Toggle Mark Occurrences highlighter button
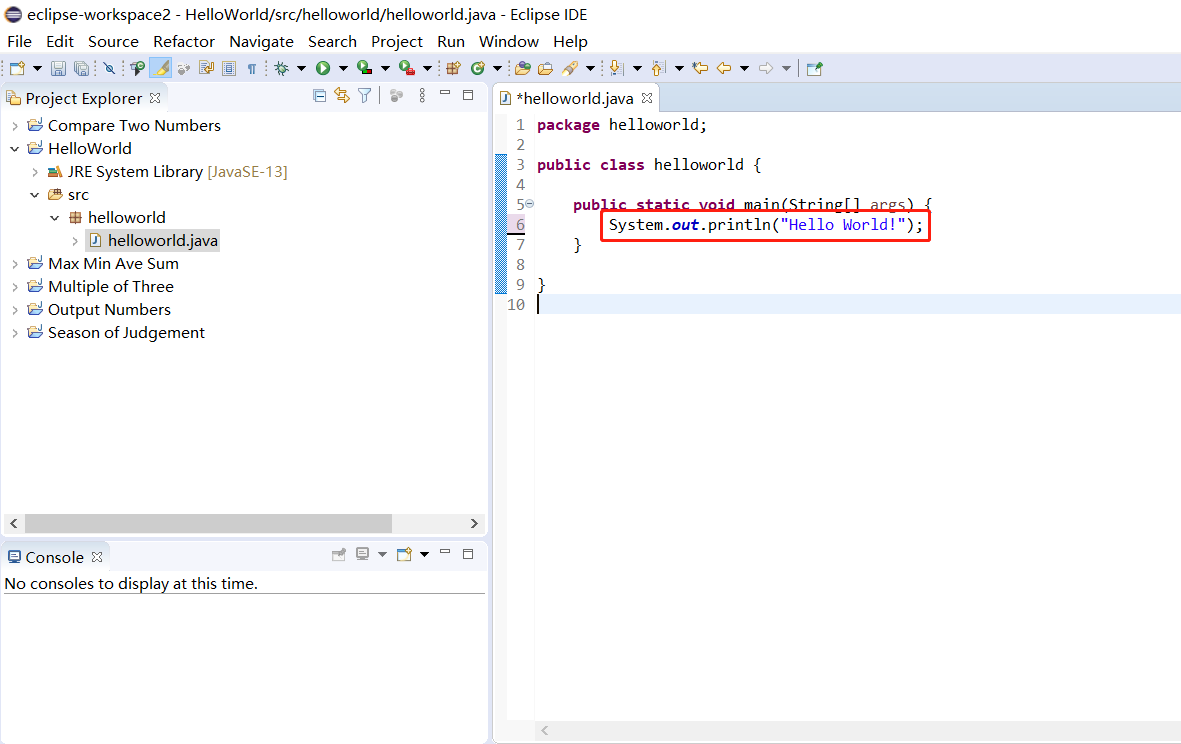 tap(160, 68)
